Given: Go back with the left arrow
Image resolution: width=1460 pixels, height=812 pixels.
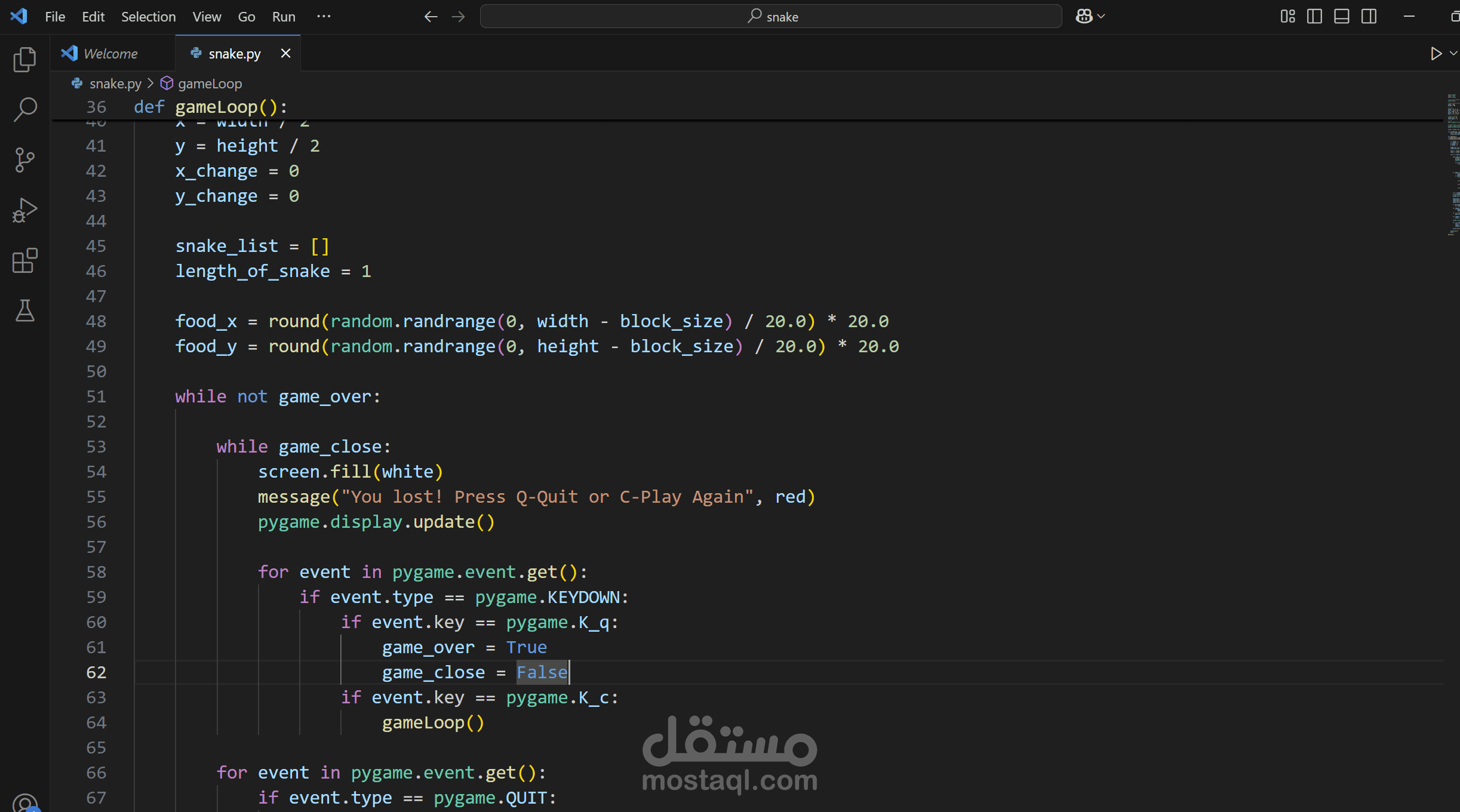Looking at the screenshot, I should pyautogui.click(x=431, y=17).
